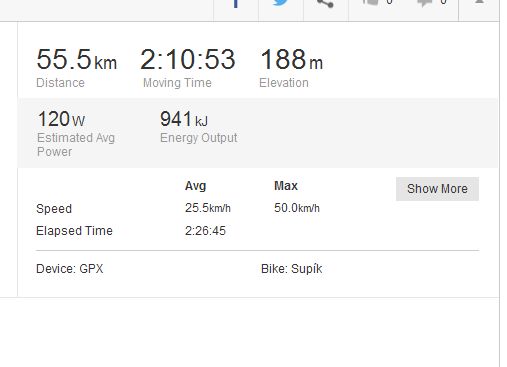Click the Max column header

286,186
